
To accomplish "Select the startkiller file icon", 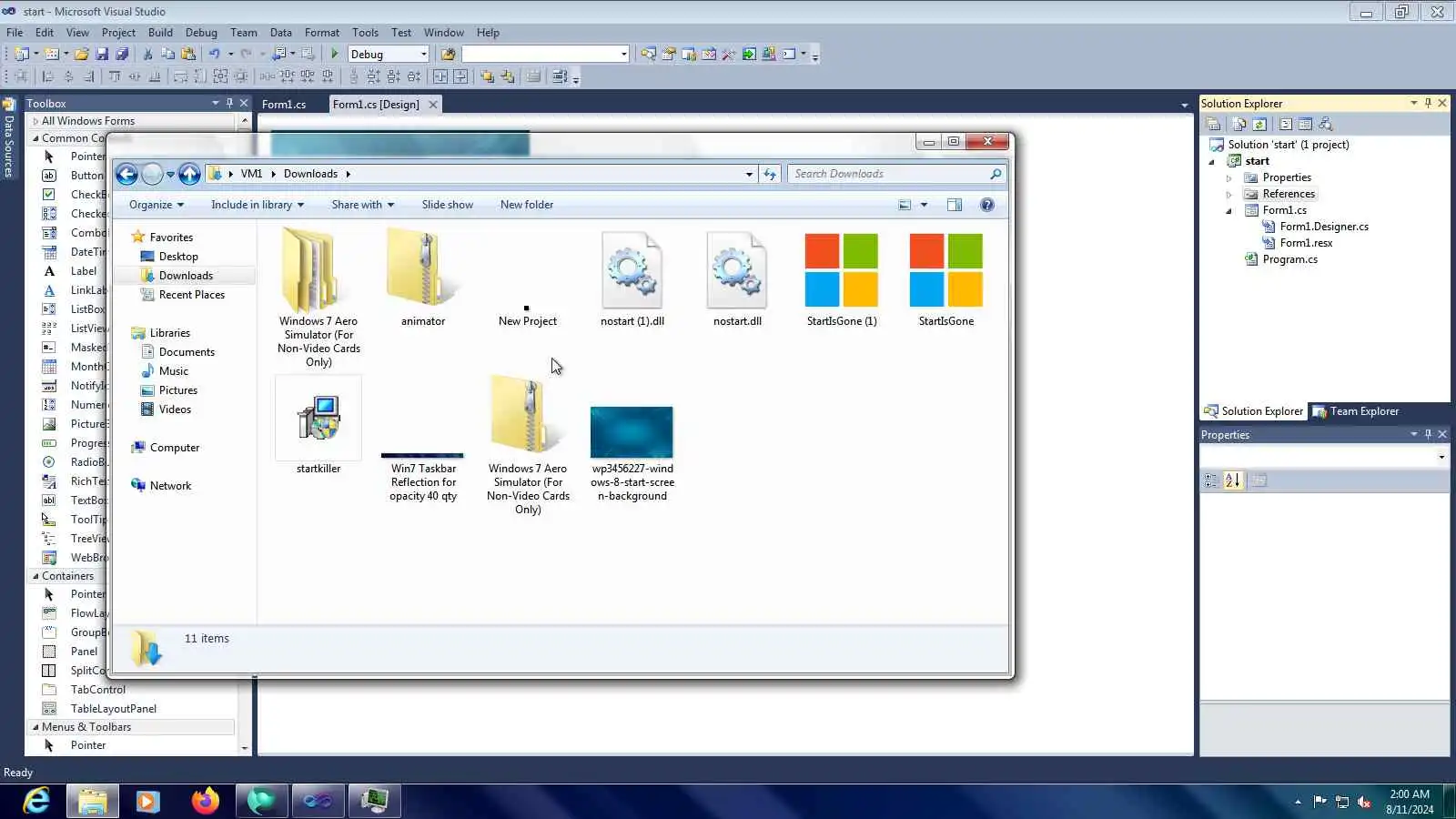I will click(318, 426).
